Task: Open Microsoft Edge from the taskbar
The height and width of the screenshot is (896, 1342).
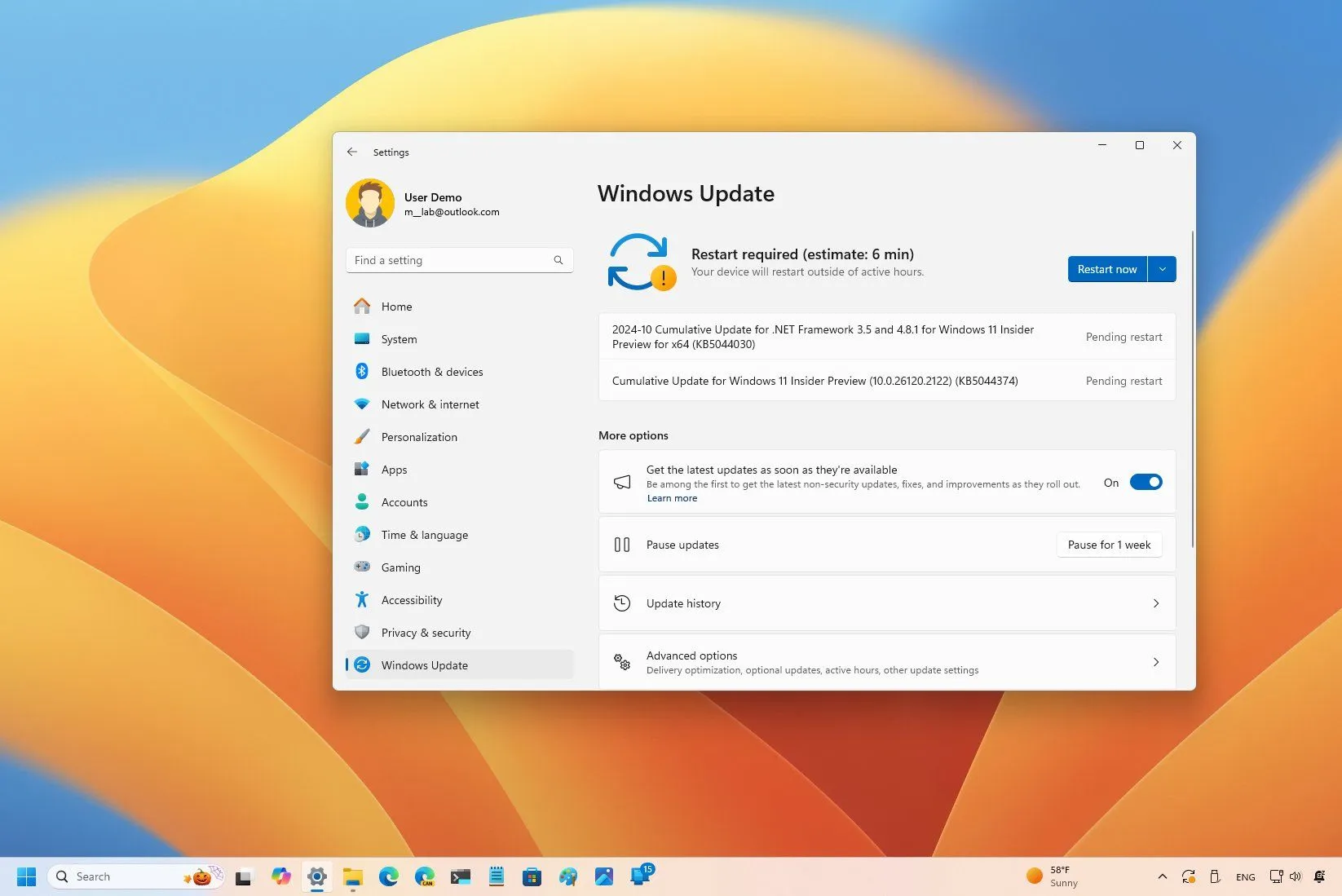Action: pyautogui.click(x=389, y=876)
